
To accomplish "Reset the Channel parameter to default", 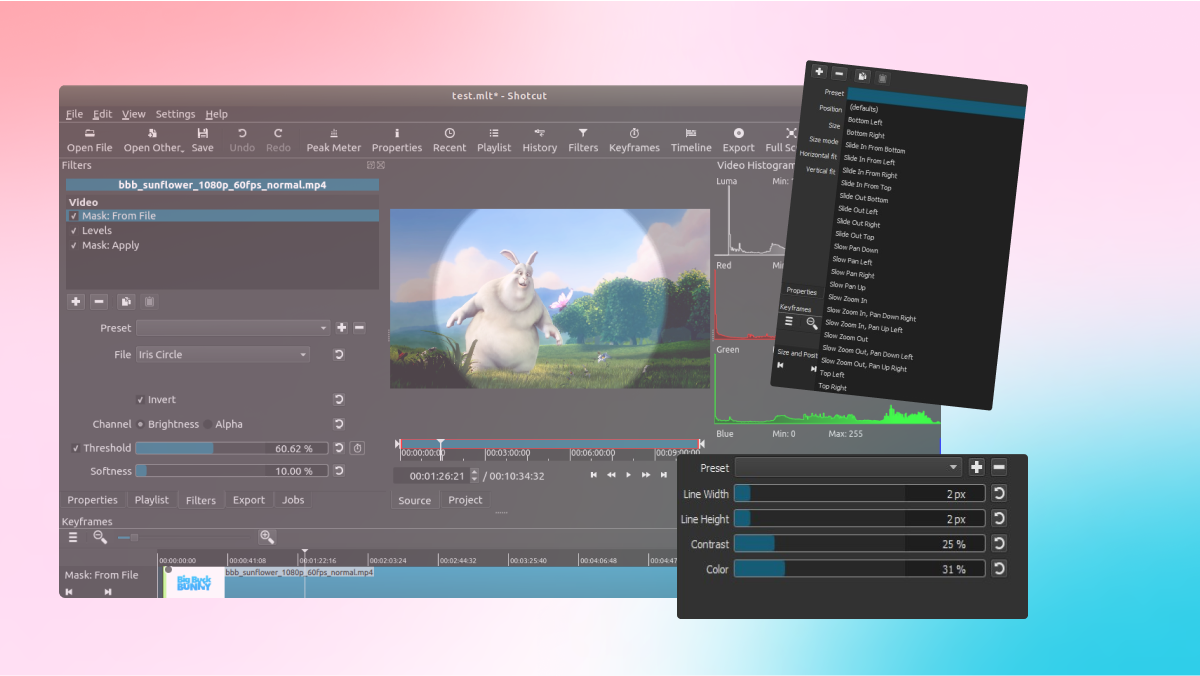I will pyautogui.click(x=339, y=424).
